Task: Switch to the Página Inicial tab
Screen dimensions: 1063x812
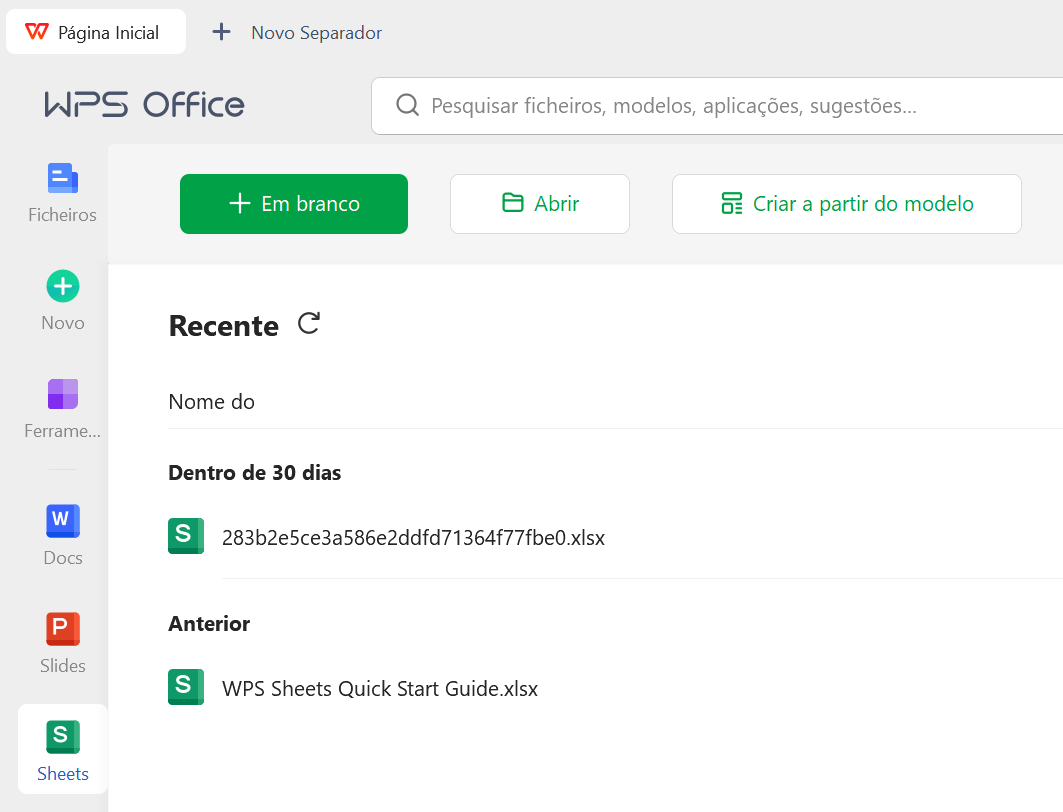Action: tap(96, 31)
